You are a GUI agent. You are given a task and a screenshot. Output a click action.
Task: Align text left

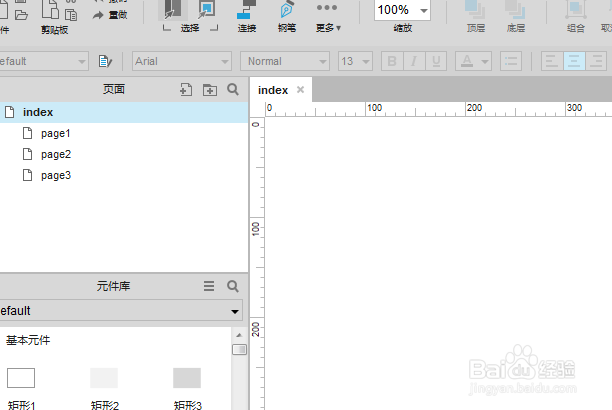coord(552,61)
